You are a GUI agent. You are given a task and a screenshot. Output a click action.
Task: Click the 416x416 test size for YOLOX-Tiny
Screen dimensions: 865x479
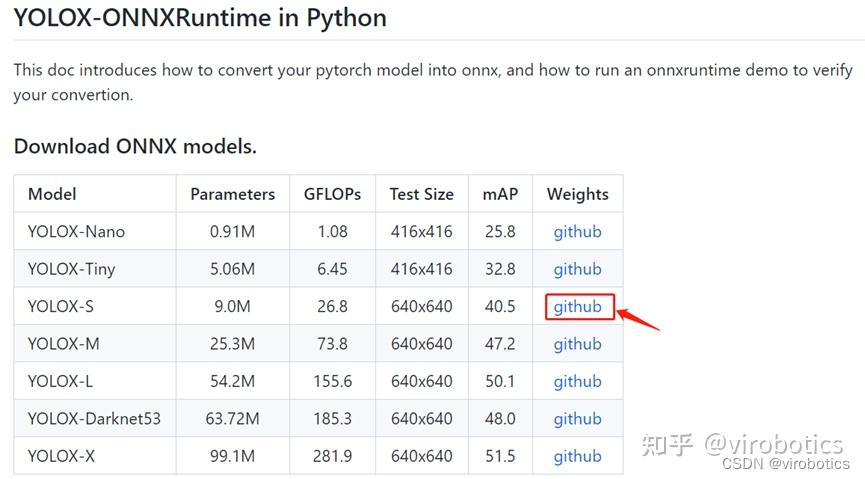pyautogui.click(x=421, y=269)
